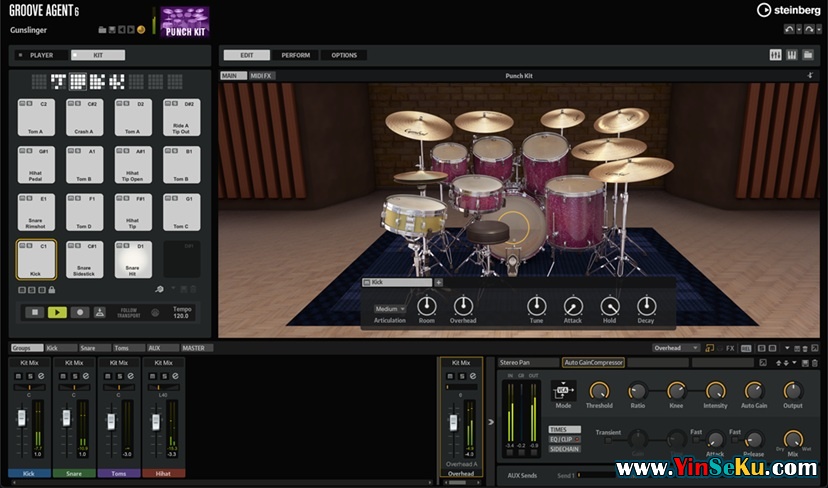Trigger the Crash A pad
Image resolution: width=828 pixels, height=488 pixels.
coord(84,117)
